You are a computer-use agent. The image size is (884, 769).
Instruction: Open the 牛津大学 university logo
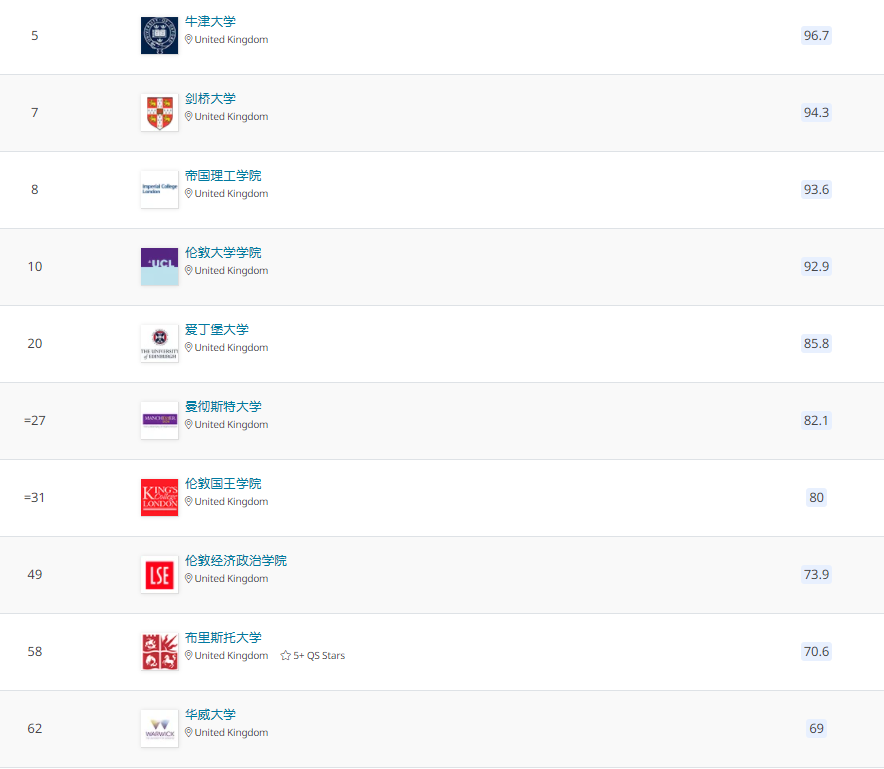160,36
